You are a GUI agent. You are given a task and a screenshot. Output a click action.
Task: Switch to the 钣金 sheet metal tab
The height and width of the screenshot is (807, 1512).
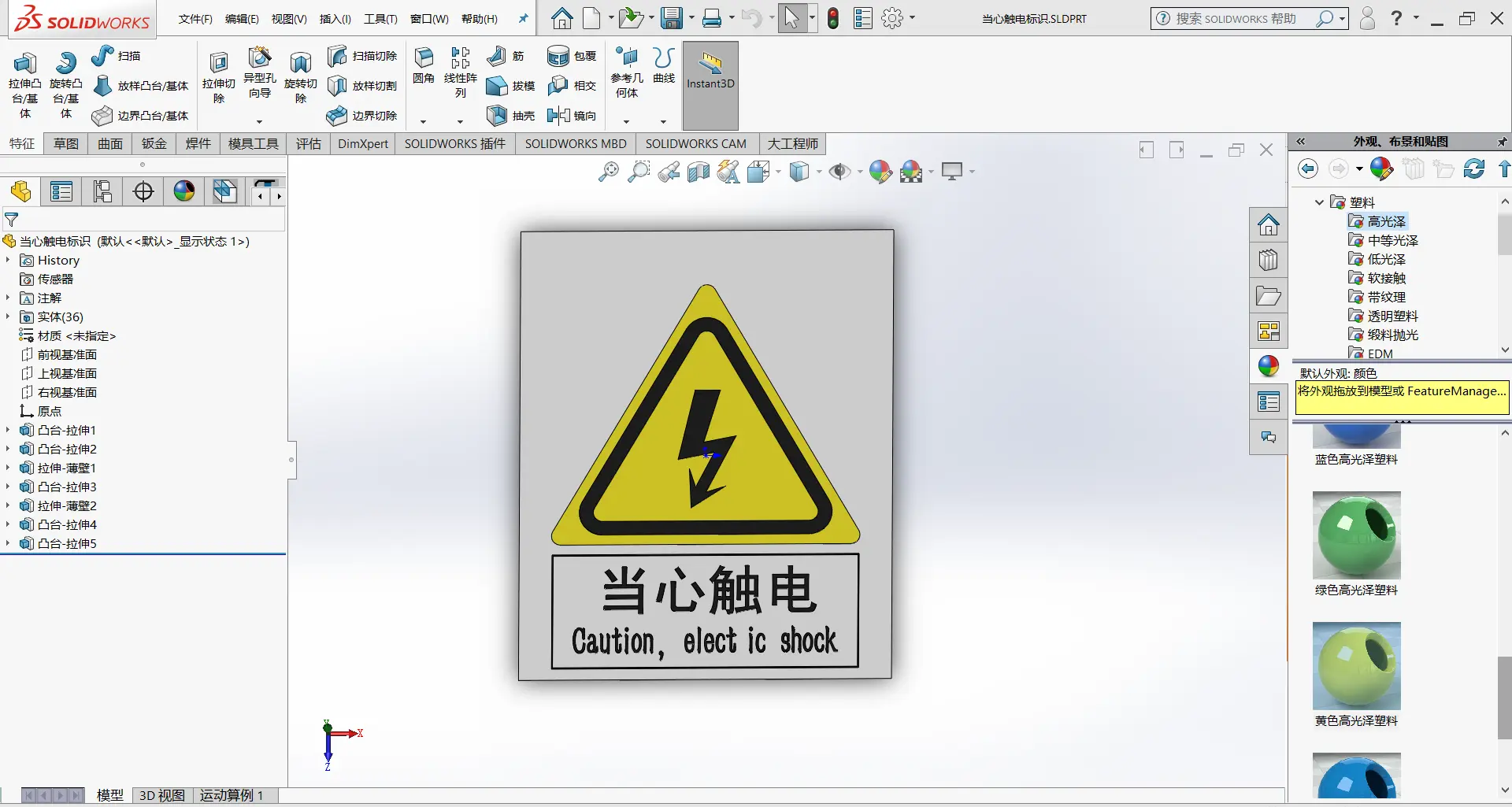[x=154, y=143]
